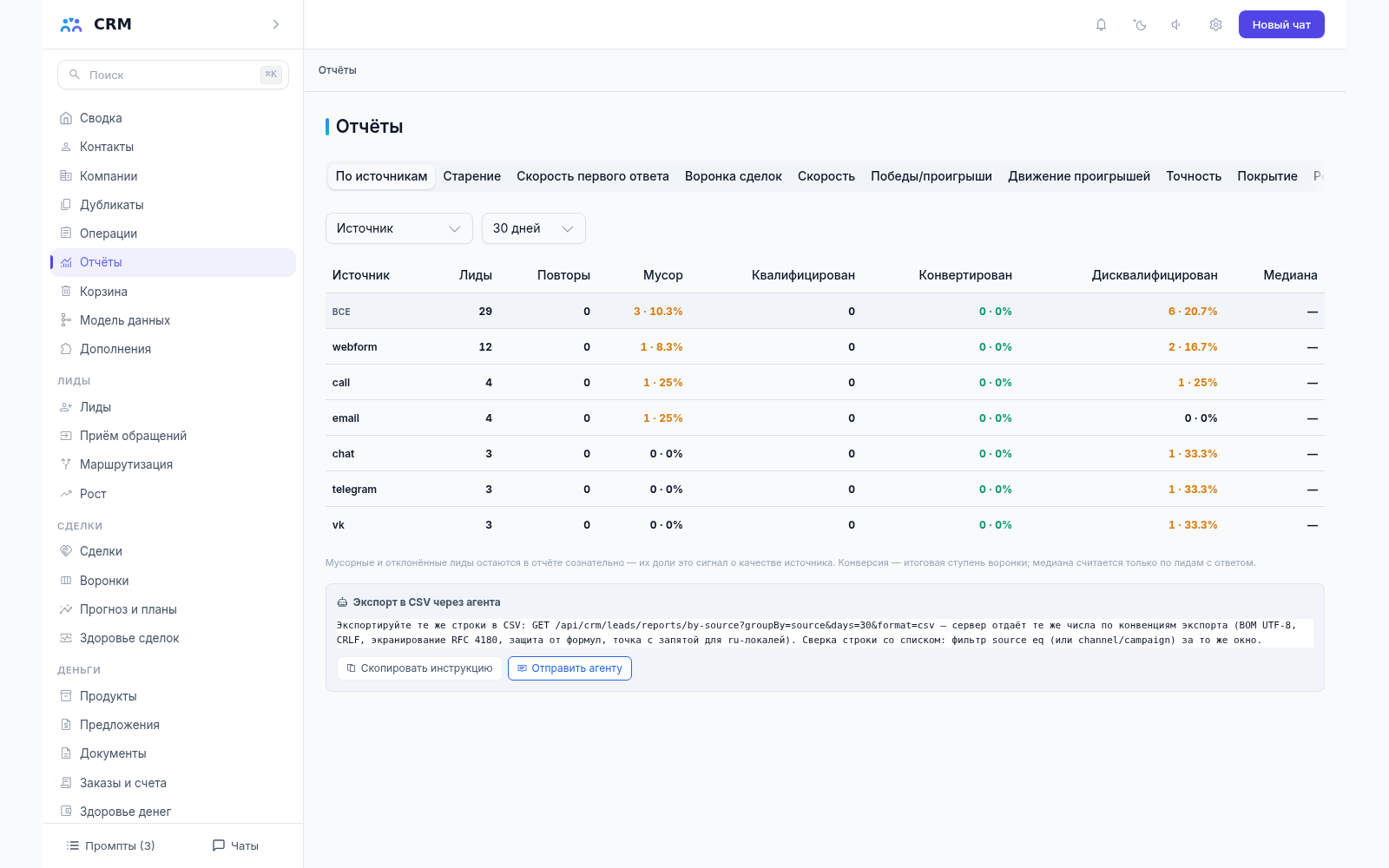This screenshot has height=868, width=1389.
Task: Click Компании building icon
Action: 66,175
